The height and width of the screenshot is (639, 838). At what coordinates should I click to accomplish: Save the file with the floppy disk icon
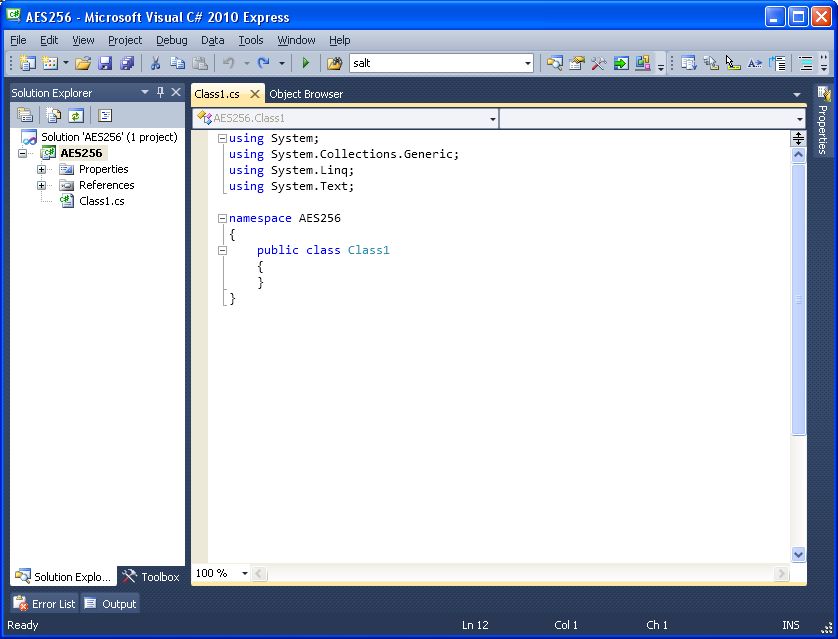(x=105, y=63)
